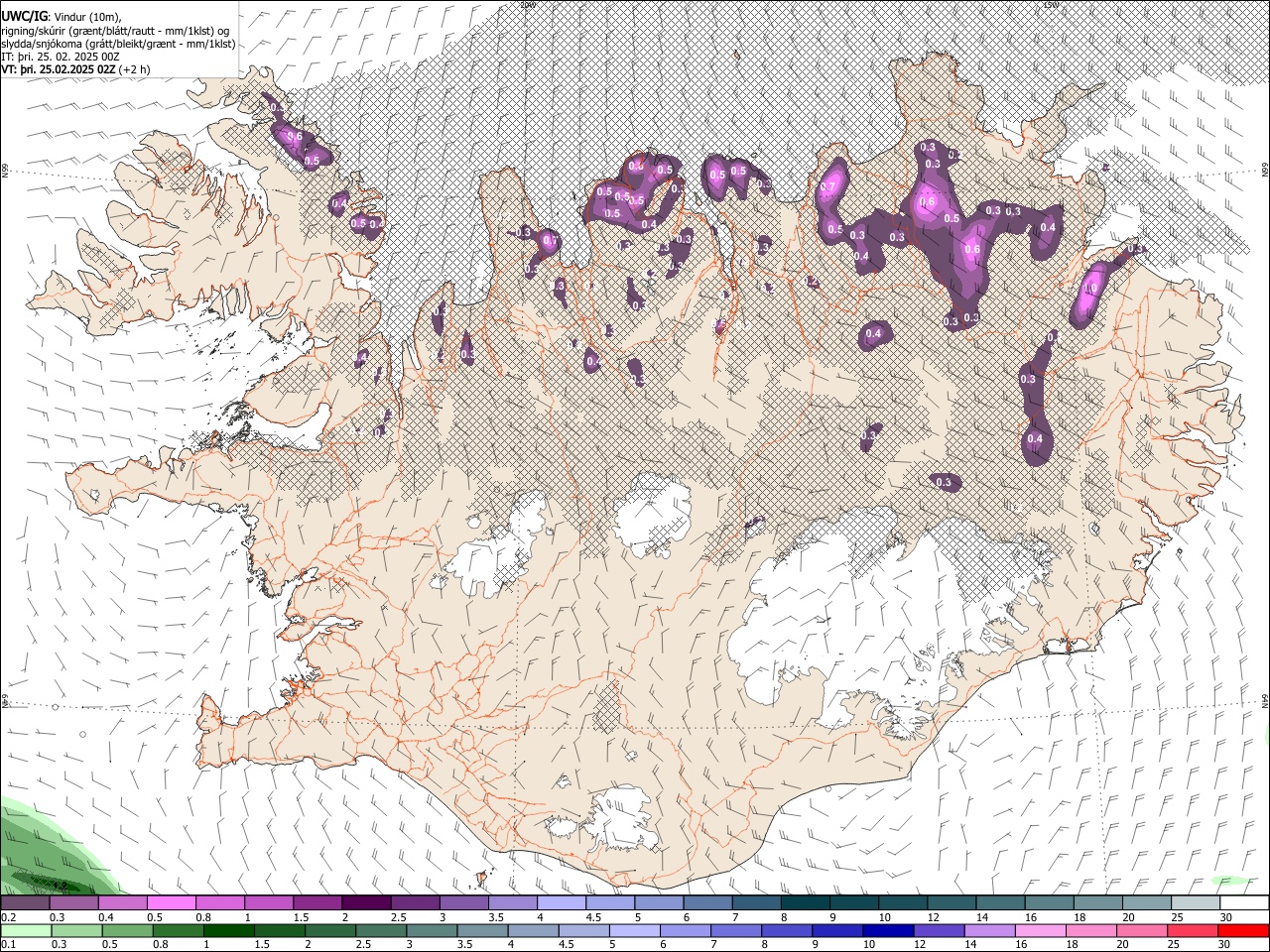
Task: Click the snow-scale legend label 0.4
Action: 105,917
